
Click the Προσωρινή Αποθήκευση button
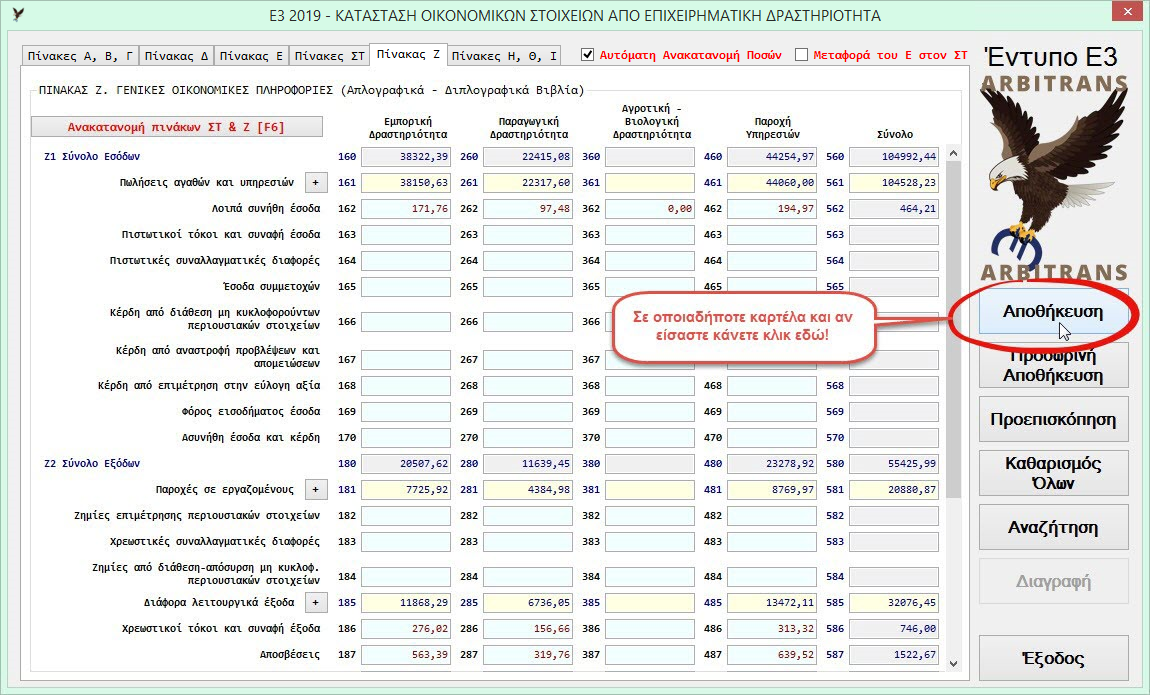coord(1053,365)
